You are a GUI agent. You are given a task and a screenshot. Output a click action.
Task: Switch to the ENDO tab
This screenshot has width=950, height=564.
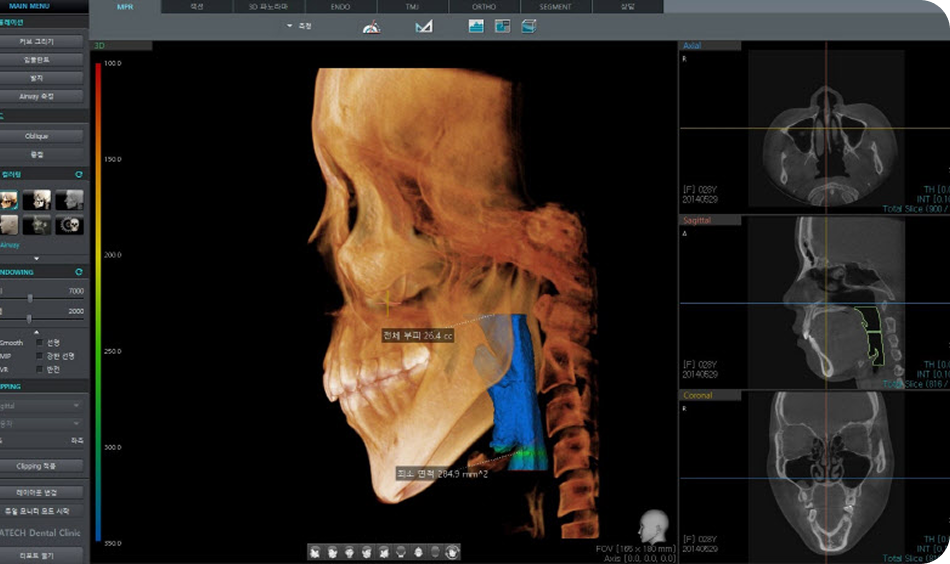pyautogui.click(x=340, y=7)
